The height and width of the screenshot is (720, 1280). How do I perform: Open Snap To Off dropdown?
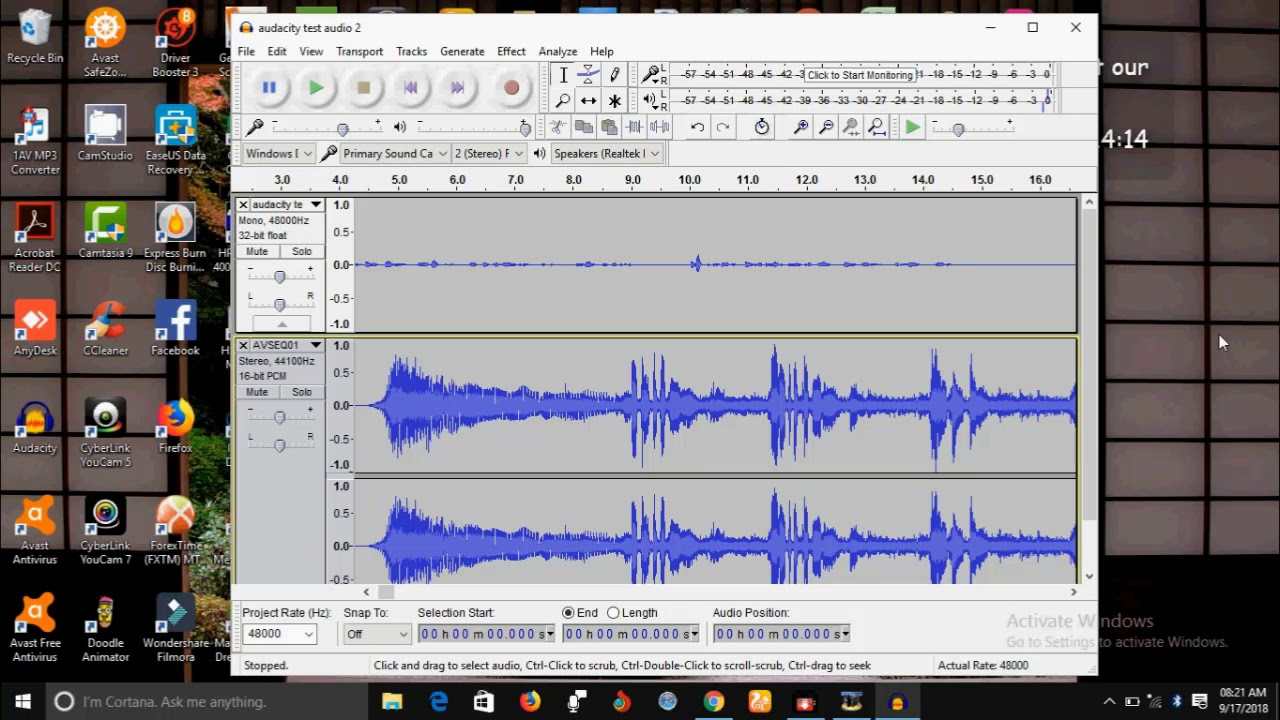click(x=376, y=634)
